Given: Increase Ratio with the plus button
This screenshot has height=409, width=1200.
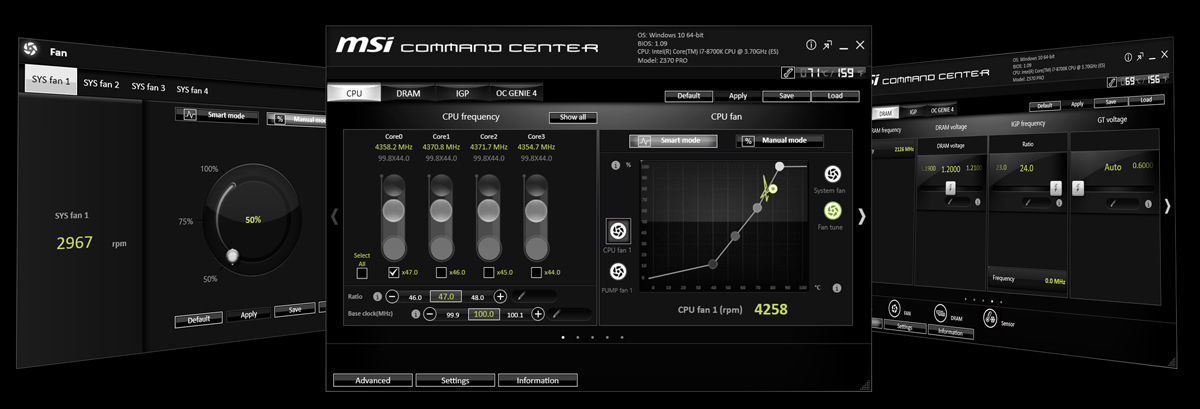Looking at the screenshot, I should click(500, 297).
